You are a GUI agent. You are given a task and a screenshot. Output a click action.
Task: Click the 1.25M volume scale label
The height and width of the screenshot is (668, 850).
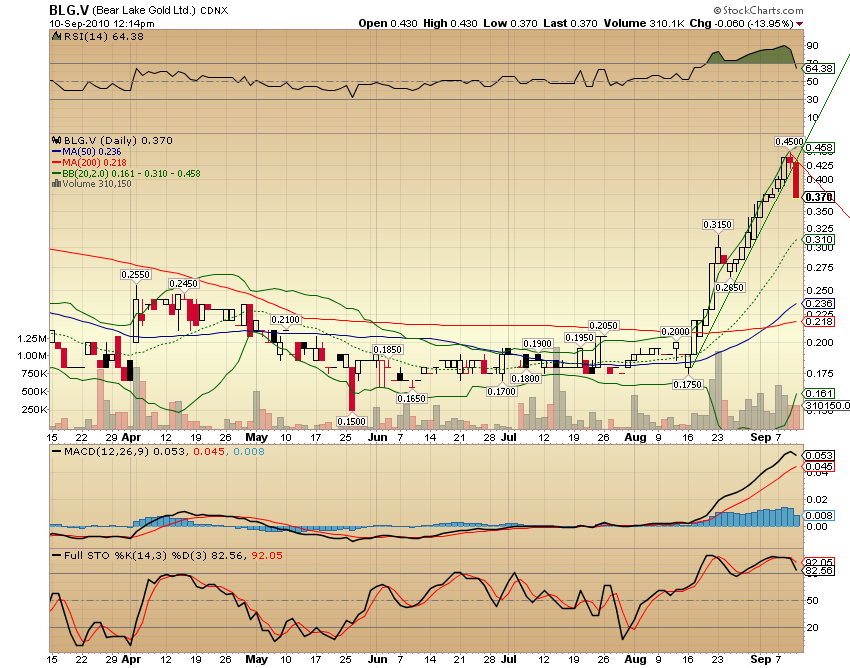point(32,339)
